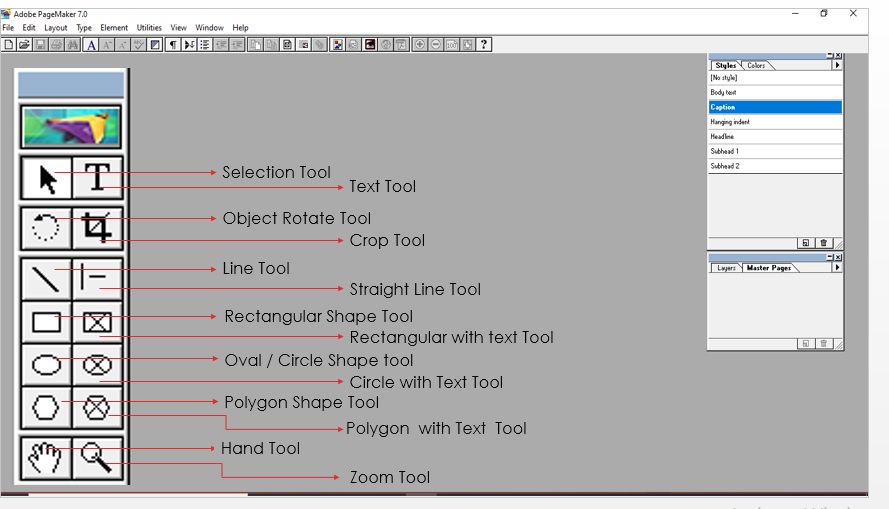Image resolution: width=889 pixels, height=509 pixels.
Task: Click the New Style button in Styles palette
Action: click(805, 243)
